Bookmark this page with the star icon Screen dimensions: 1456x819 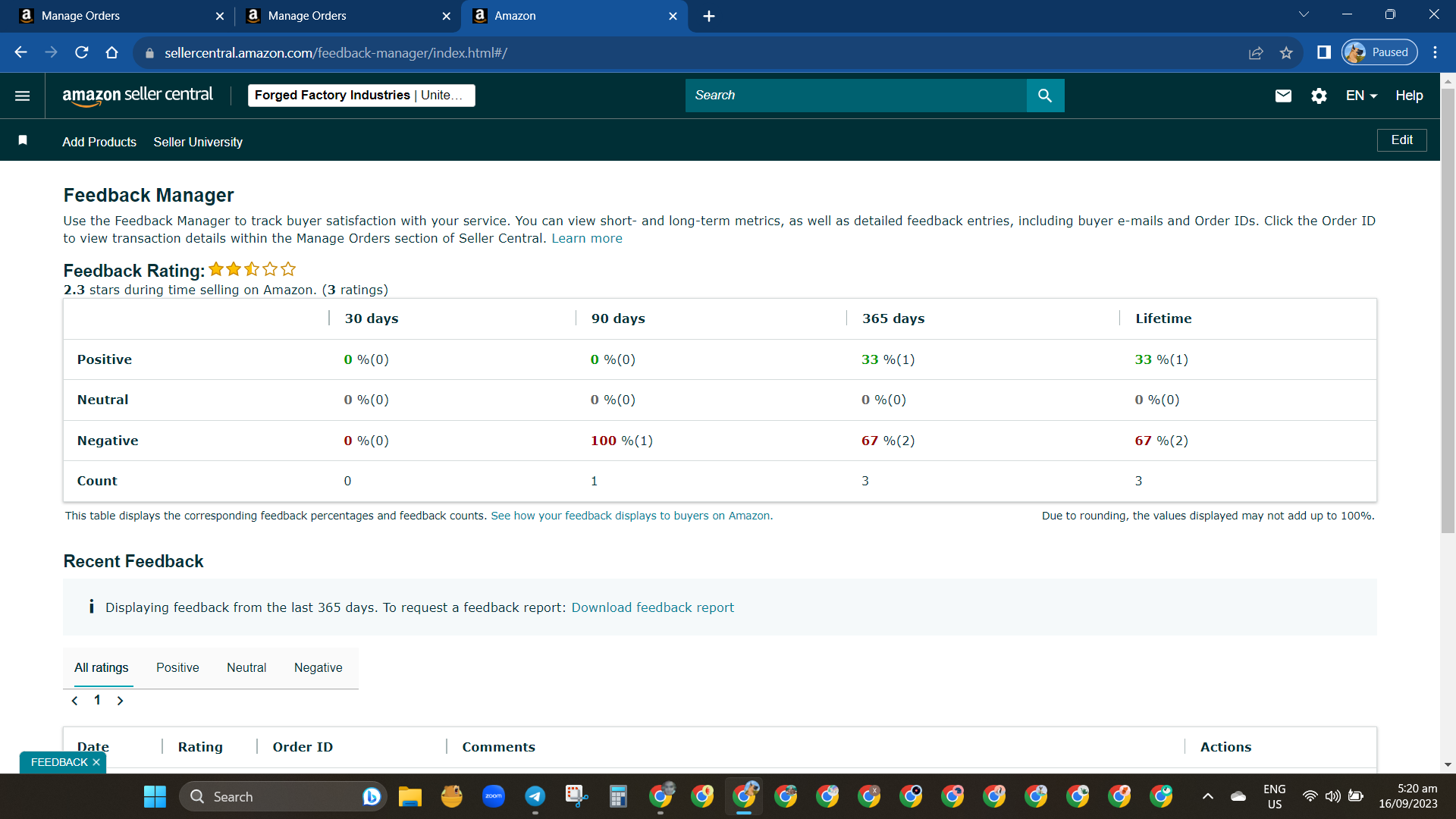pos(1286,52)
